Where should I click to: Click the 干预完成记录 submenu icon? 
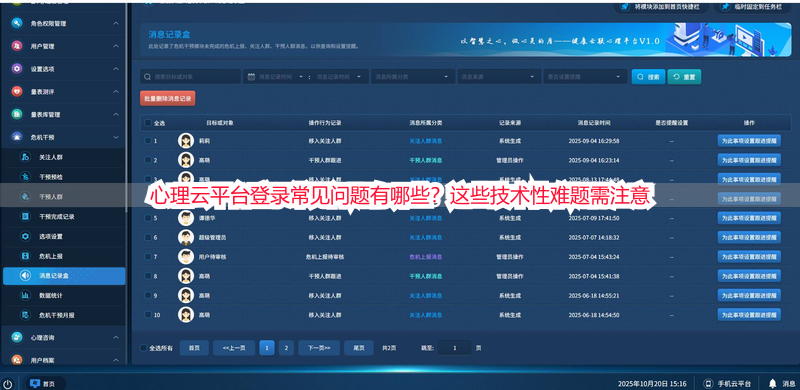25,216
